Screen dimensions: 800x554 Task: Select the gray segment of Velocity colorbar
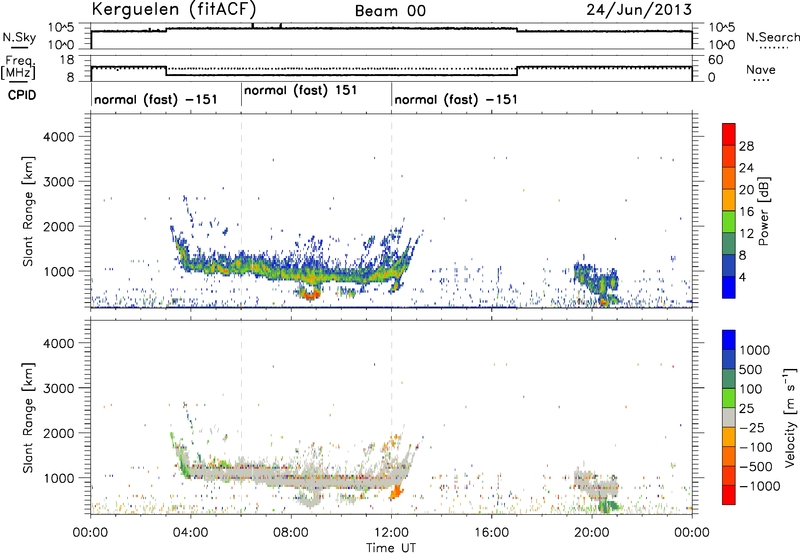729,417
